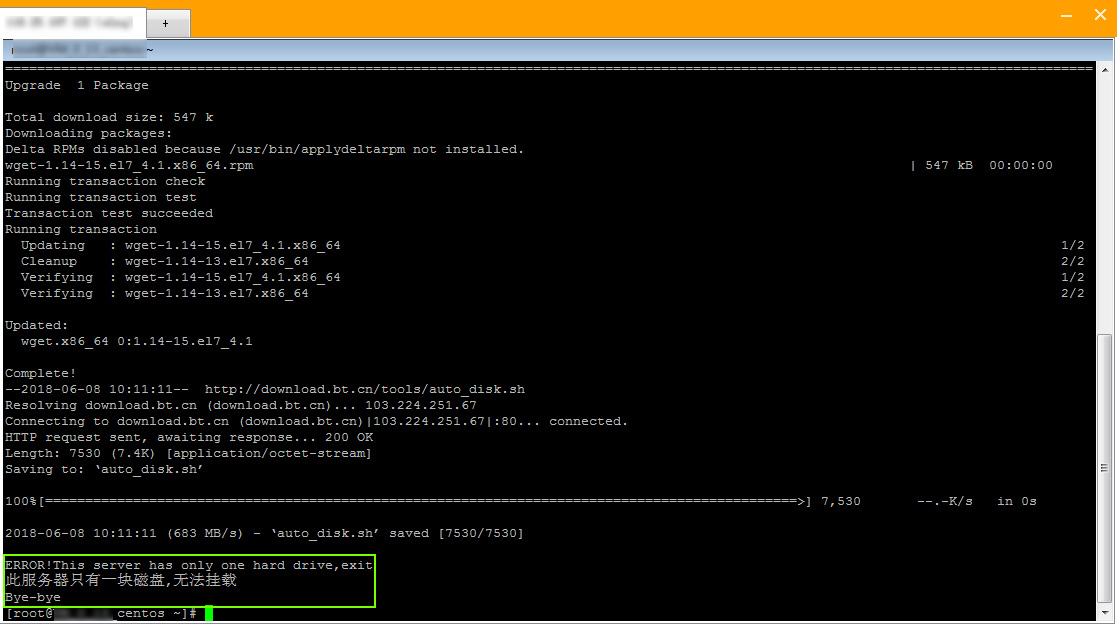Click the scrollbar down arrow
Viewport: 1117px width, 624px height.
coord(1105,613)
